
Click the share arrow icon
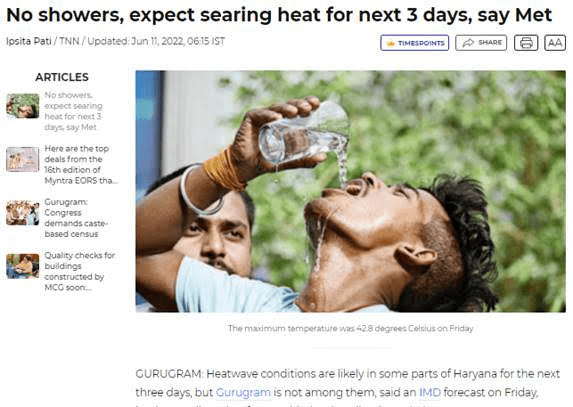468,43
